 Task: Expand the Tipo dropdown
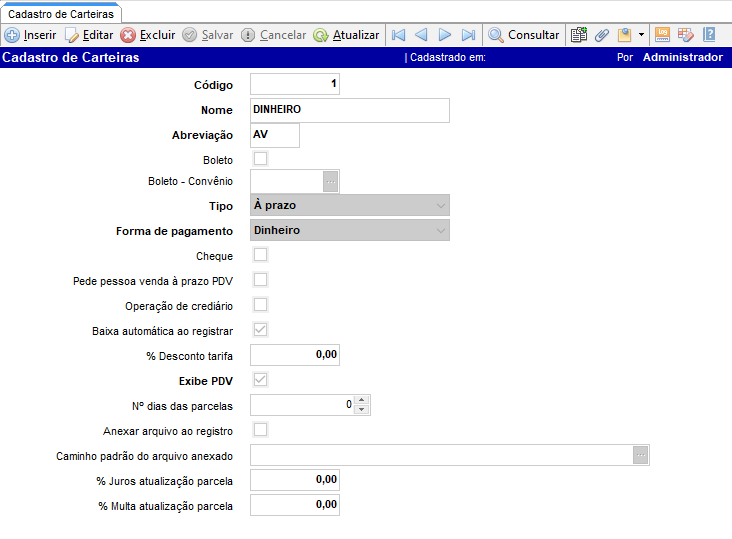(x=441, y=205)
